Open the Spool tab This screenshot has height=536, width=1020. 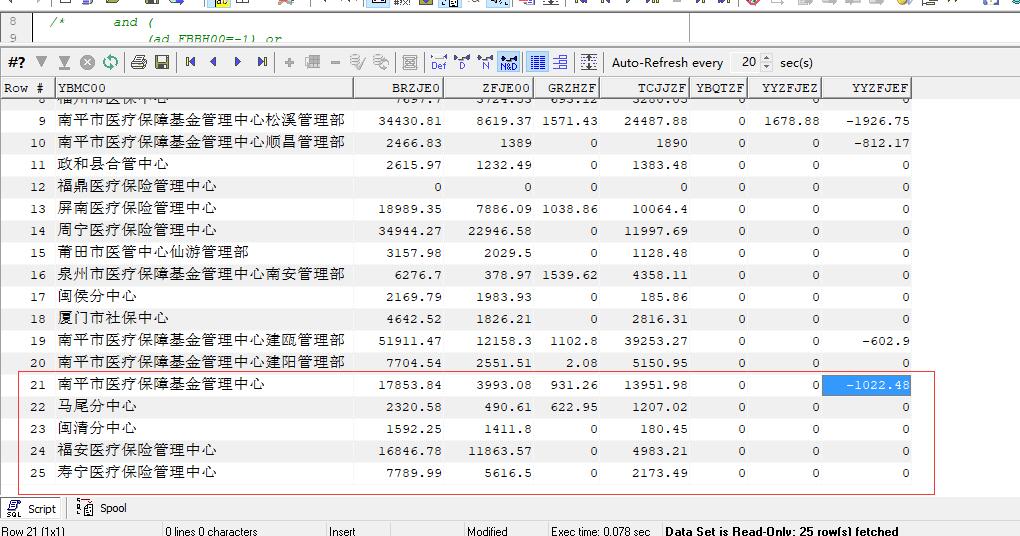click(101, 508)
